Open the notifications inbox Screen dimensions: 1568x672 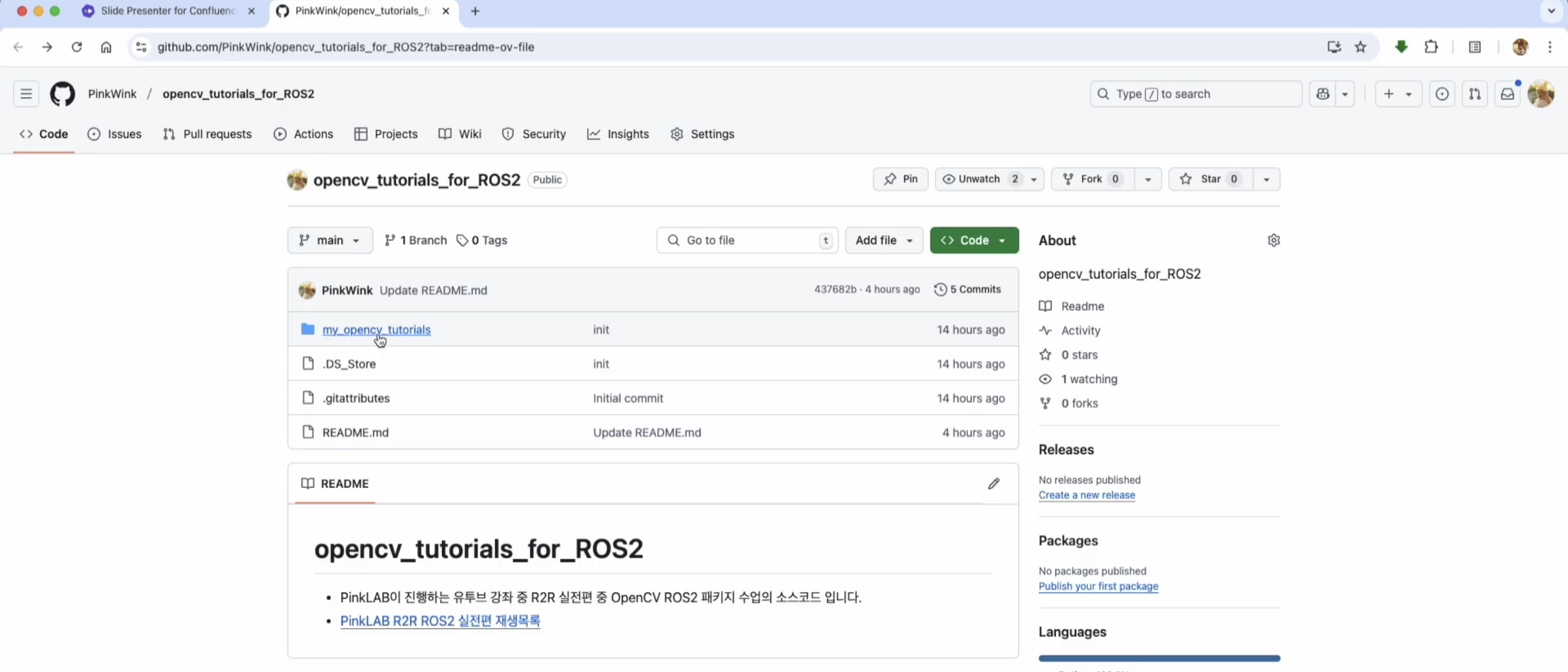[1508, 94]
